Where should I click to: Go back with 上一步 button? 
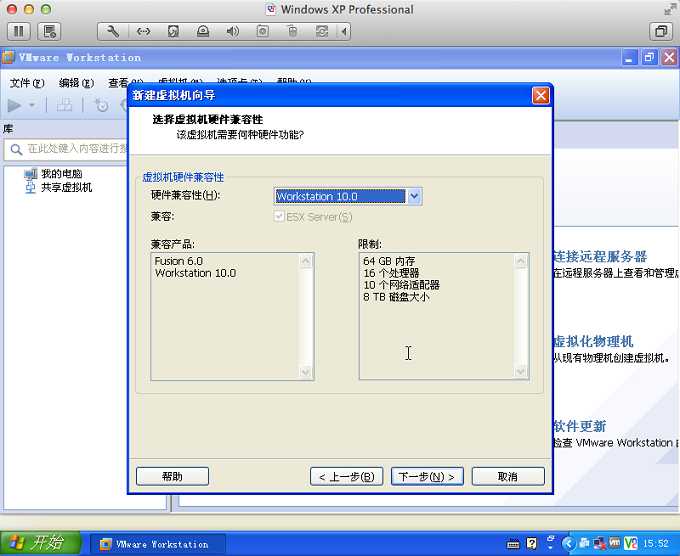(347, 477)
